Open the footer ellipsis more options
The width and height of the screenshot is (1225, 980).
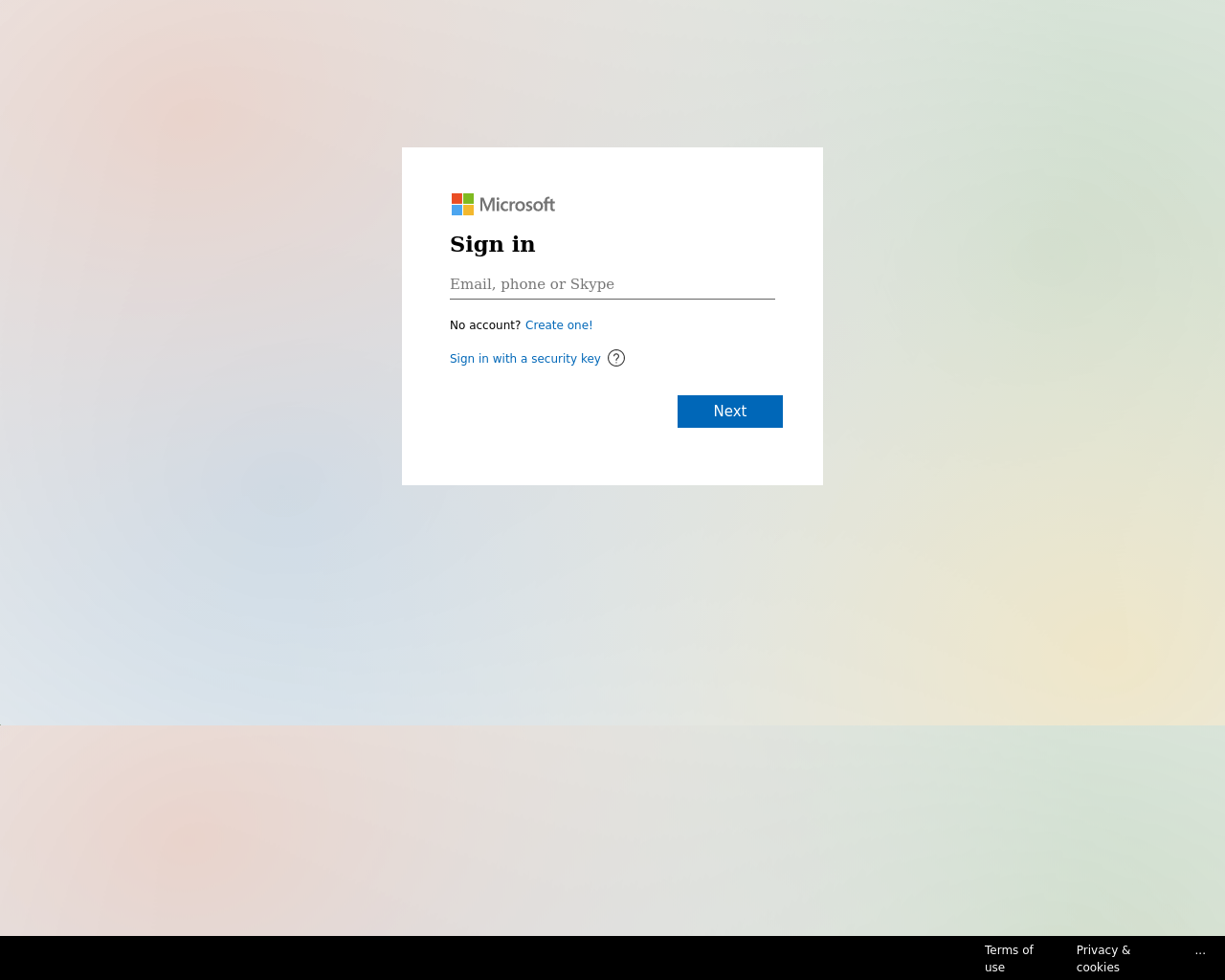[1200, 951]
